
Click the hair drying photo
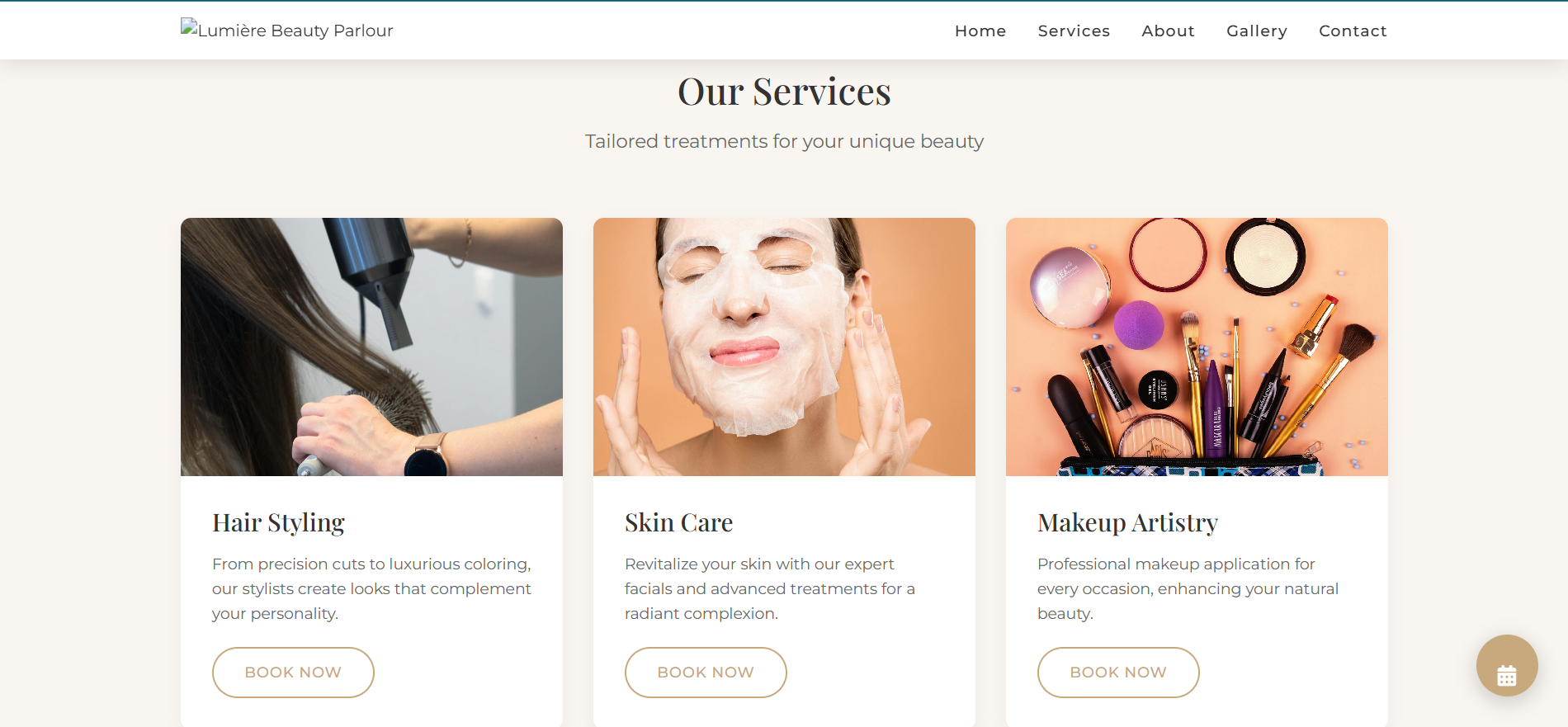coord(371,347)
